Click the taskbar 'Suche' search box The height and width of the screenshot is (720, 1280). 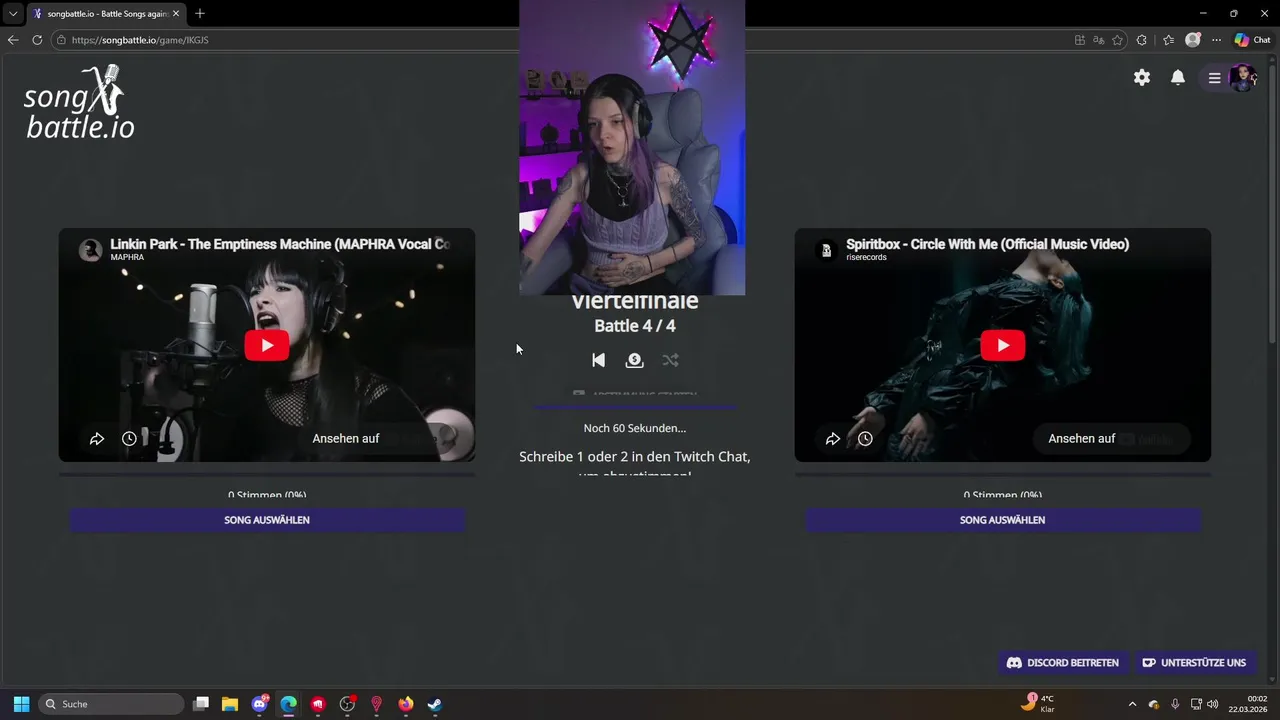[x=112, y=704]
